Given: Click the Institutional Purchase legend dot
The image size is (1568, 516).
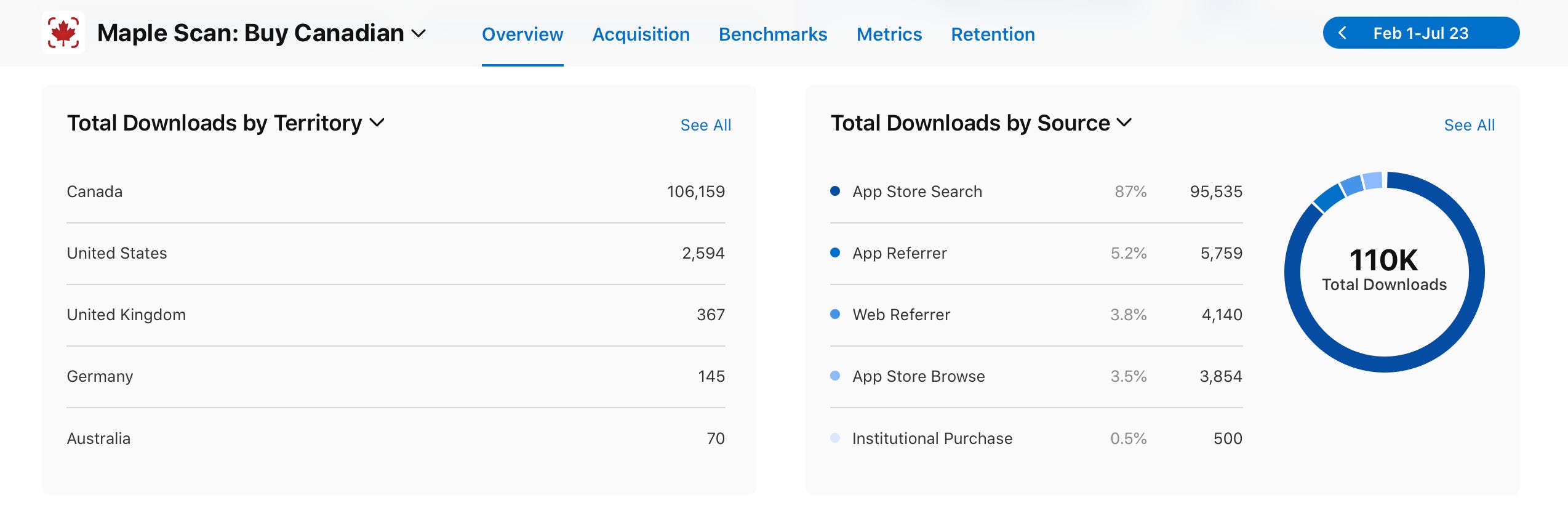Looking at the screenshot, I should [x=835, y=438].
